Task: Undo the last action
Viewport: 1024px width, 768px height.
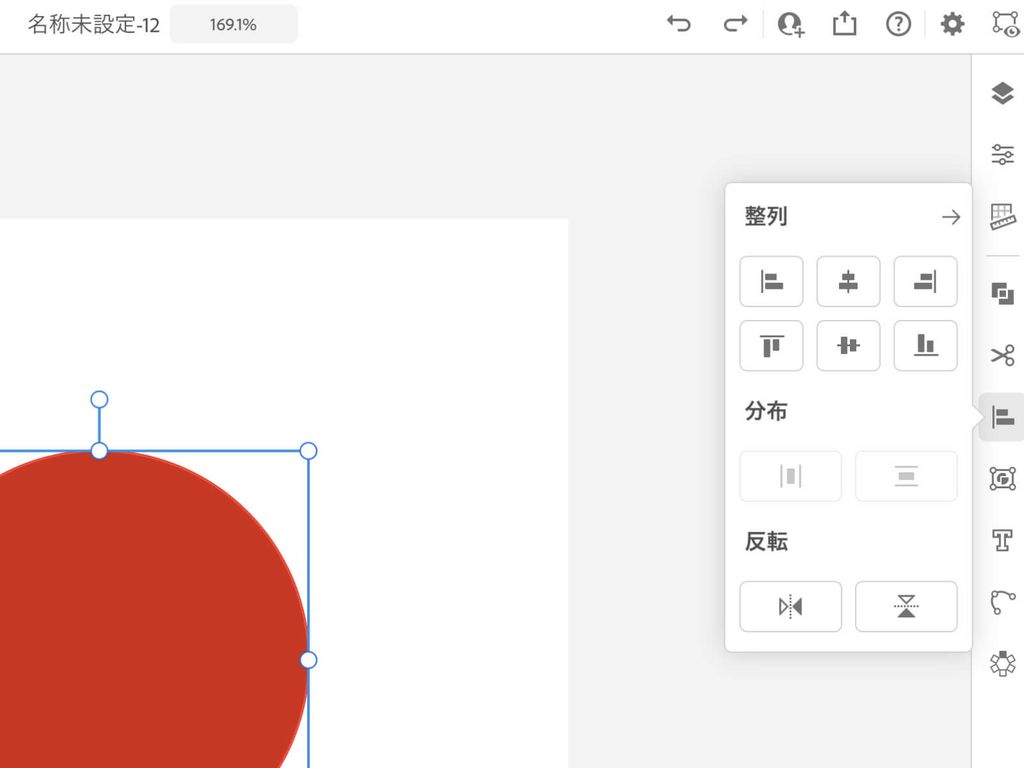Action: tap(679, 24)
